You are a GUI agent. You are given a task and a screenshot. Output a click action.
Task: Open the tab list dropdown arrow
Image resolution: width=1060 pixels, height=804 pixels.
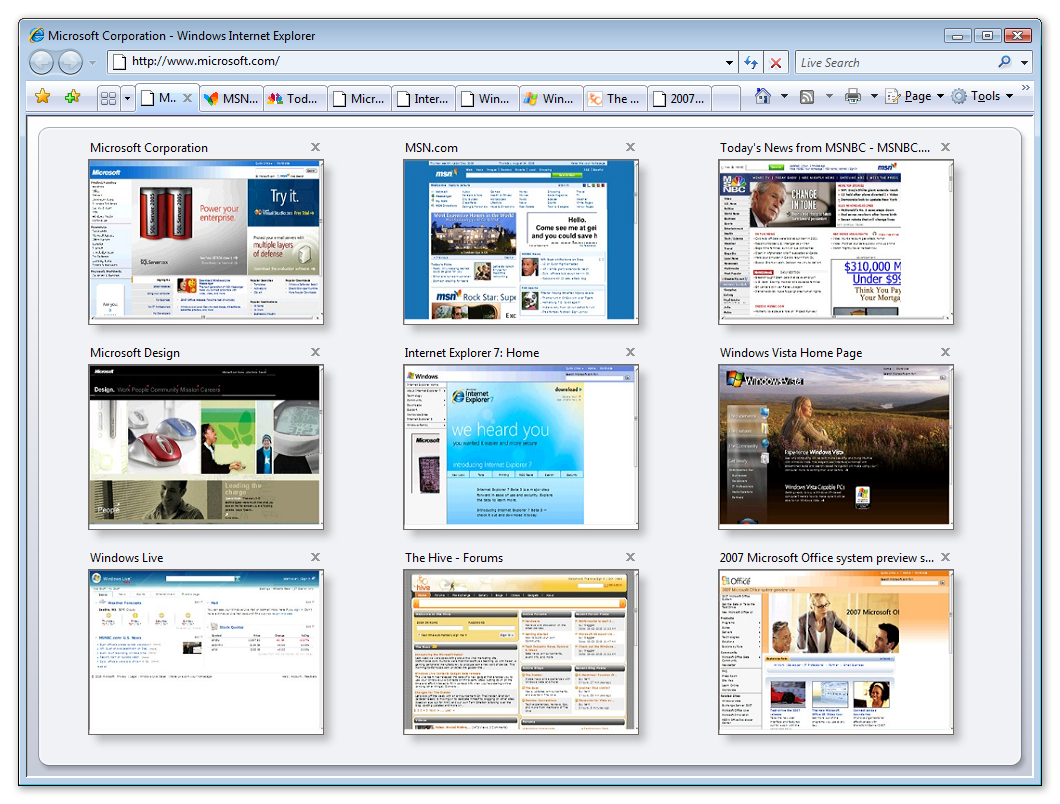pyautogui.click(x=127, y=98)
